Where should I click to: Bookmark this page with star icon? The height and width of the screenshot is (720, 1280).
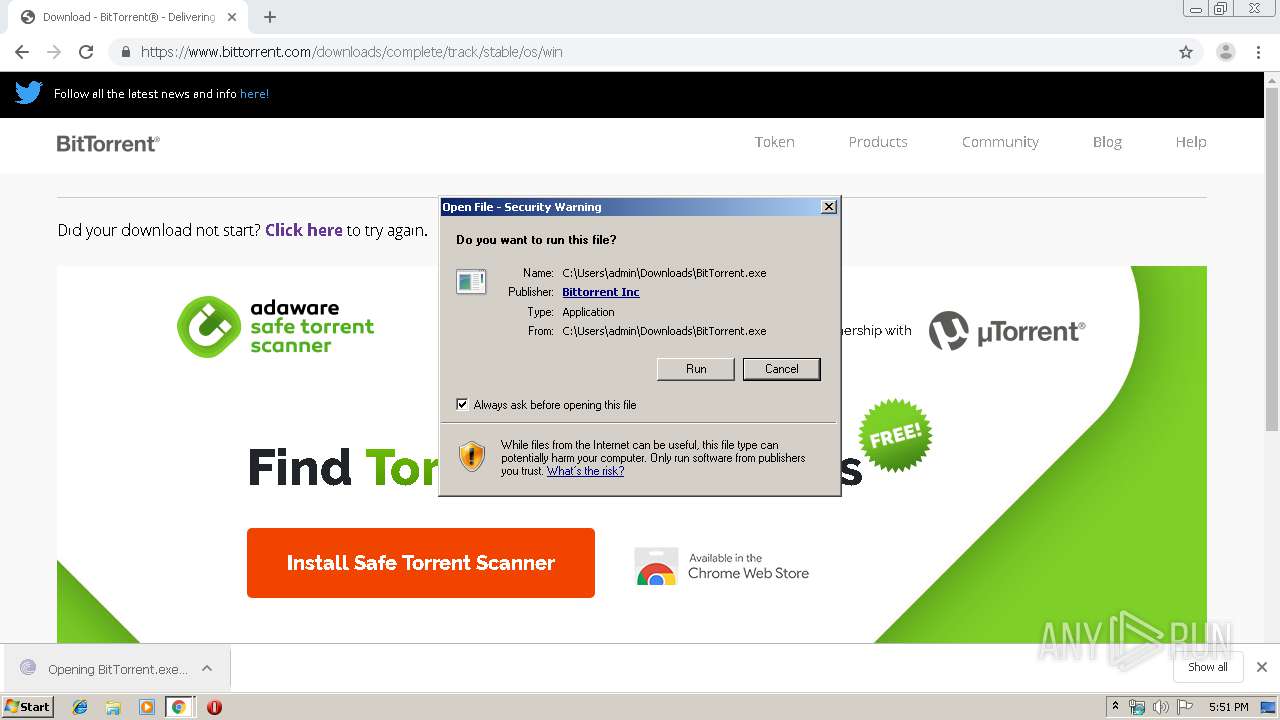[x=1186, y=52]
